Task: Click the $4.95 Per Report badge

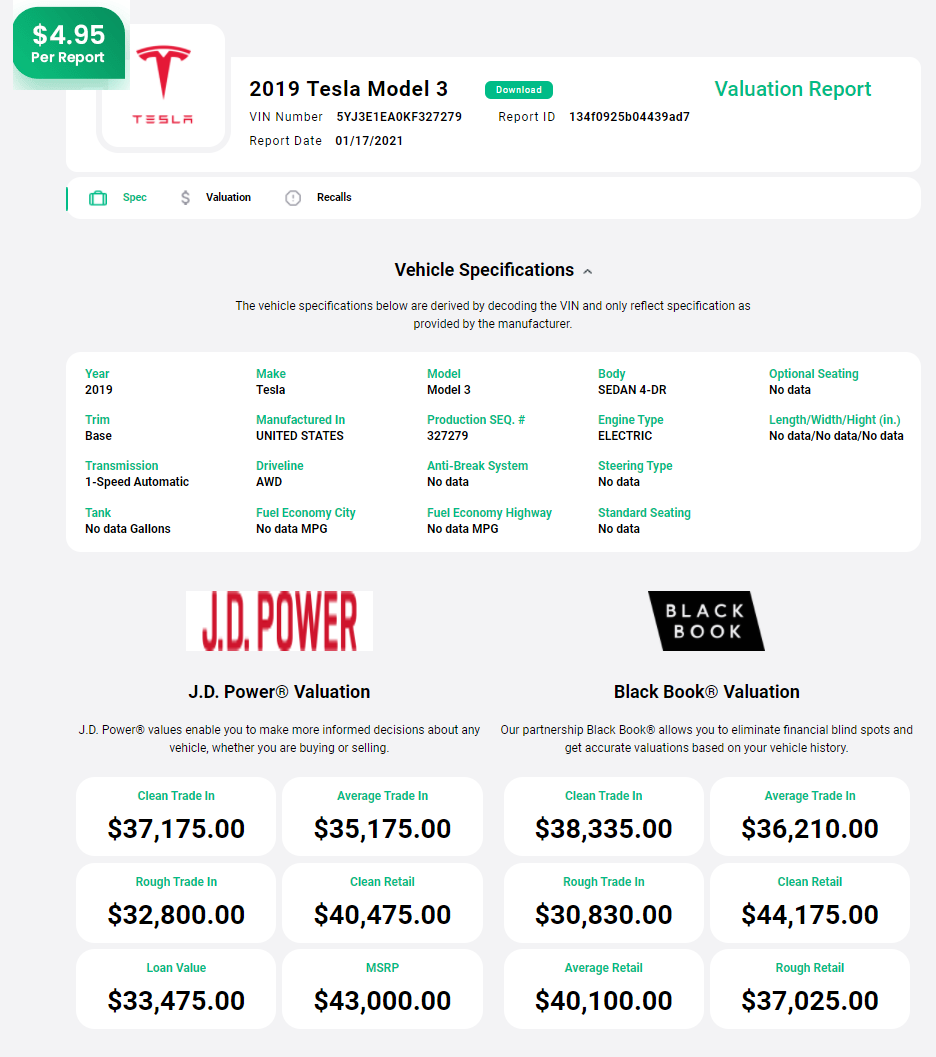Action: 69,44
